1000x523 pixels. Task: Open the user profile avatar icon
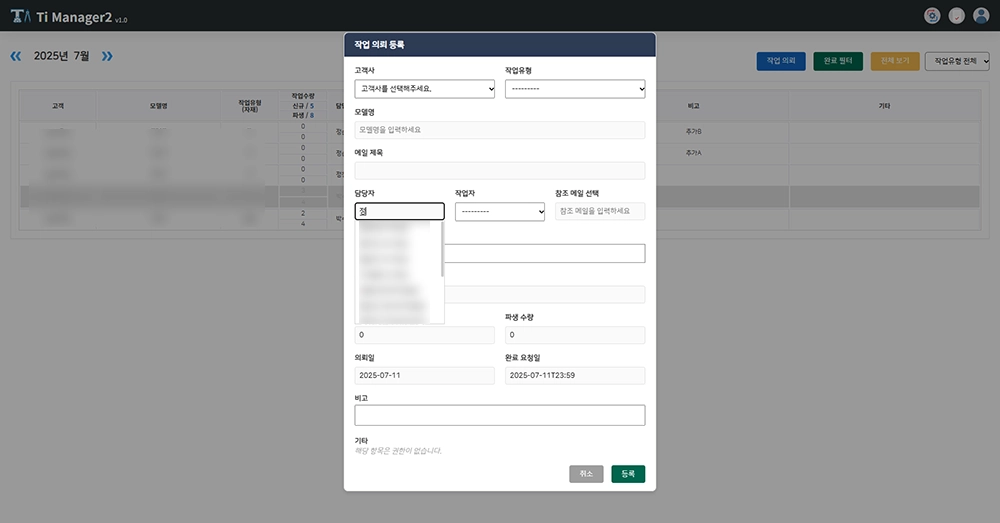coord(981,16)
